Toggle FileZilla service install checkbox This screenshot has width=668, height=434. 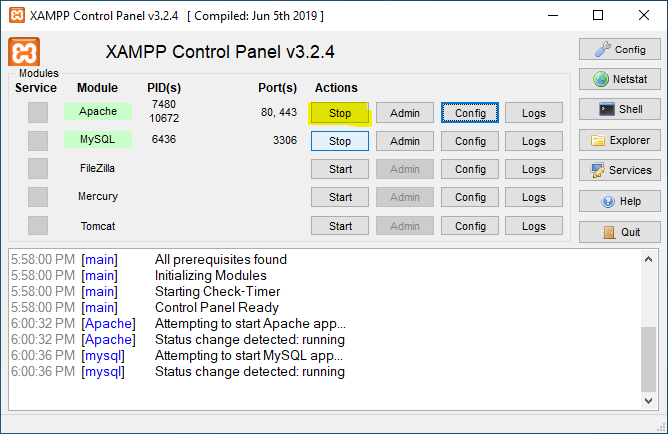(38, 169)
